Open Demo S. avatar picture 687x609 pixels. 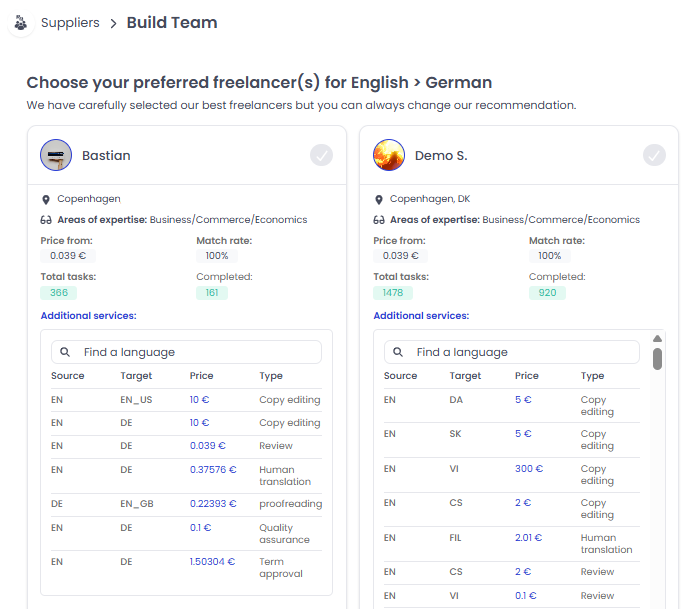coord(389,155)
